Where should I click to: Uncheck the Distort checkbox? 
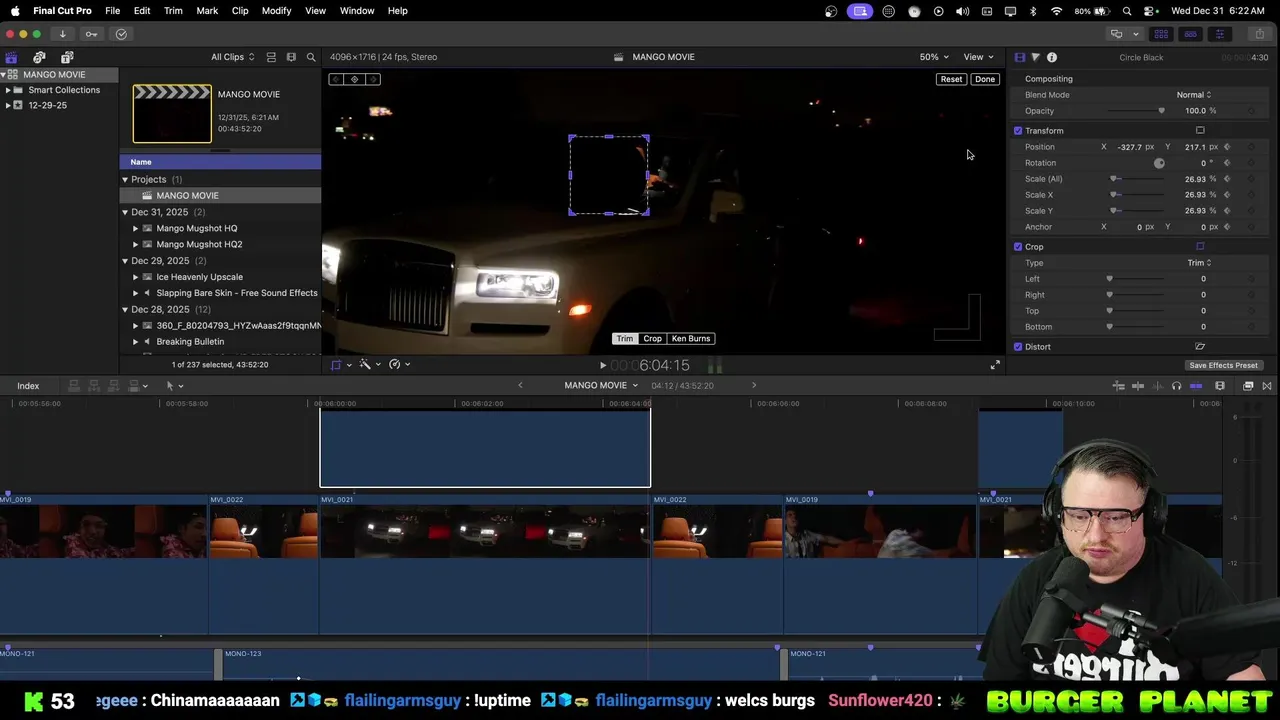pyautogui.click(x=1018, y=346)
